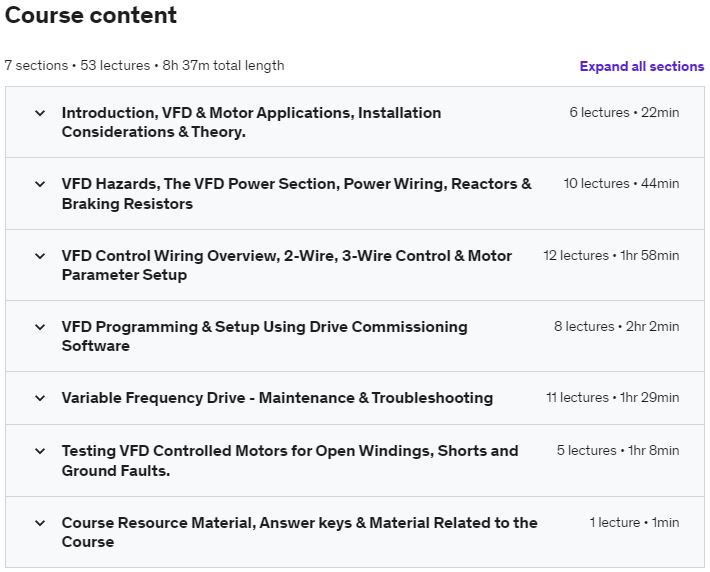
Task: Expand Testing VFD Controlled Motors chevron
Action: [x=40, y=451]
